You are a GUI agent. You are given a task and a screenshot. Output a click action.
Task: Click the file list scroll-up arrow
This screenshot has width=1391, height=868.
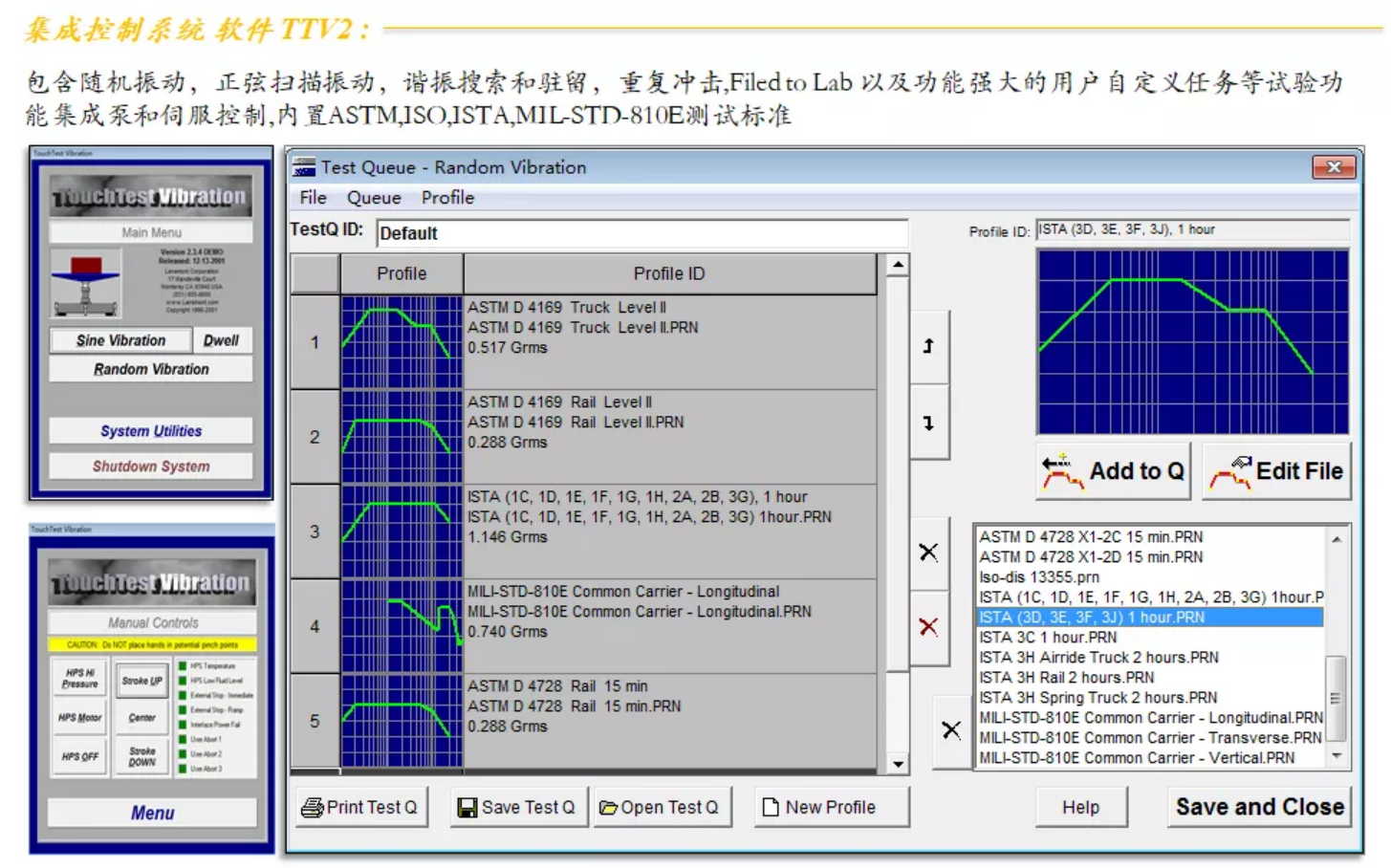[1337, 539]
